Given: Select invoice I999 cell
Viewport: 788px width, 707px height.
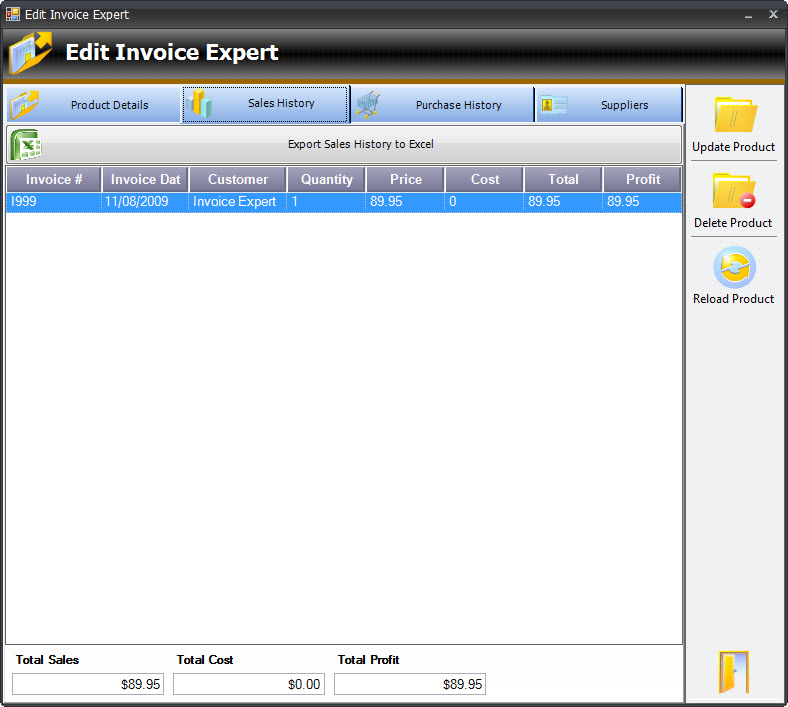Looking at the screenshot, I should (x=53, y=201).
